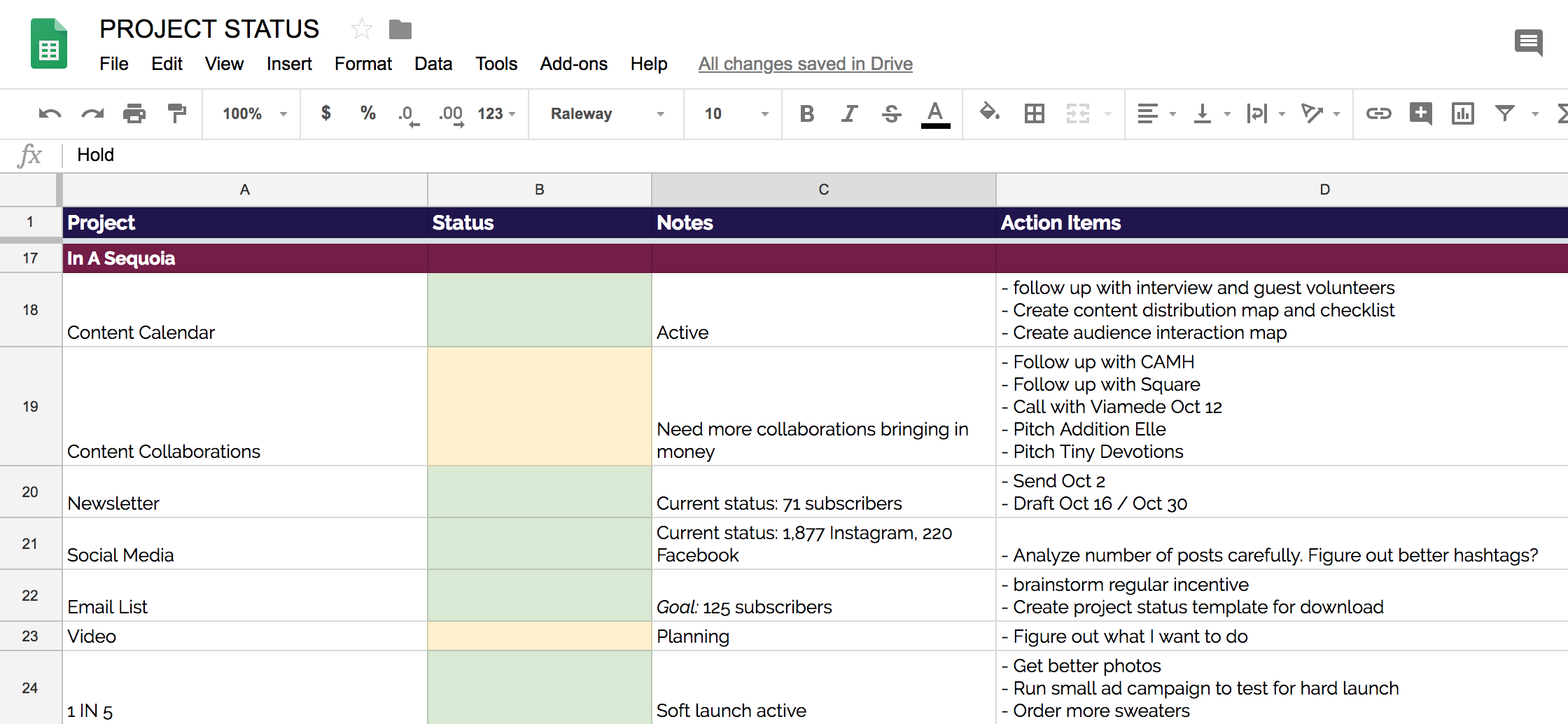The height and width of the screenshot is (724, 1568).
Task: Select the Paint format roller
Action: coord(177,113)
